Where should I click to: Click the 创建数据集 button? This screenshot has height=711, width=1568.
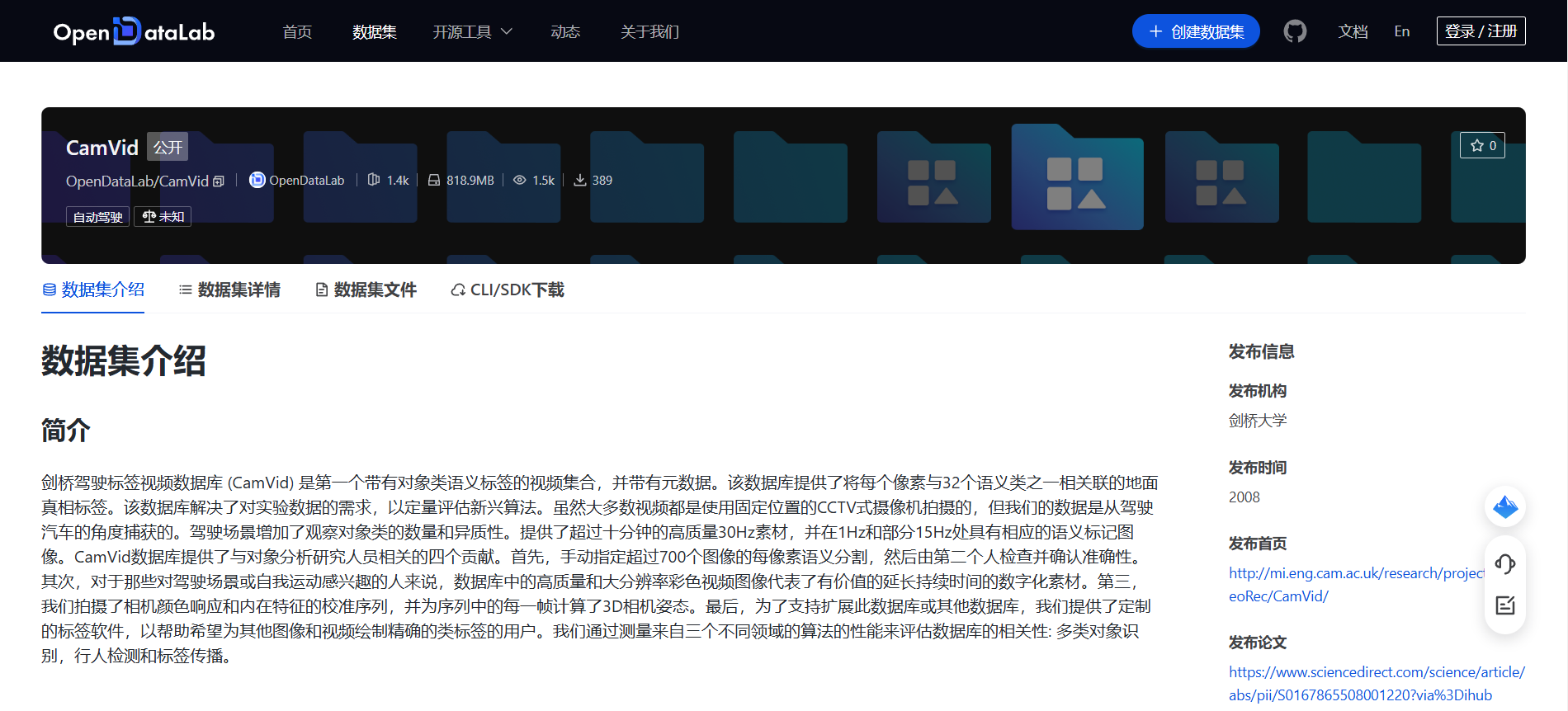(x=1196, y=31)
